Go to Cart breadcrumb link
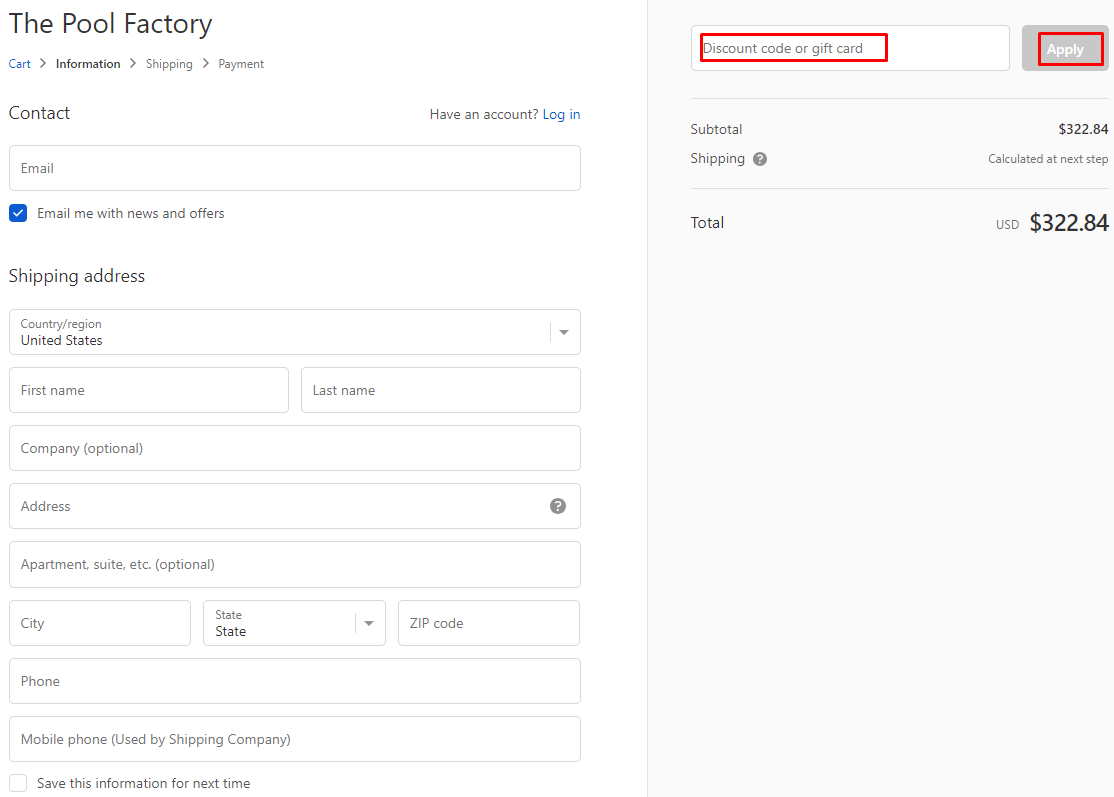The width and height of the screenshot is (1114, 797). [x=20, y=64]
